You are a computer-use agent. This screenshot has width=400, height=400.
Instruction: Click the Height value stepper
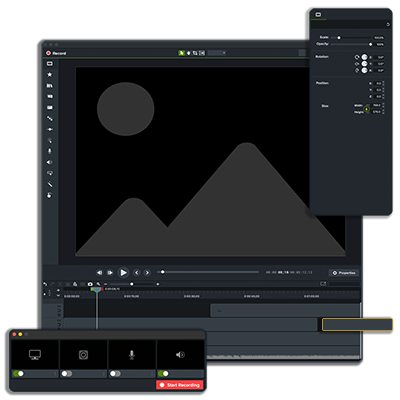tap(384, 112)
